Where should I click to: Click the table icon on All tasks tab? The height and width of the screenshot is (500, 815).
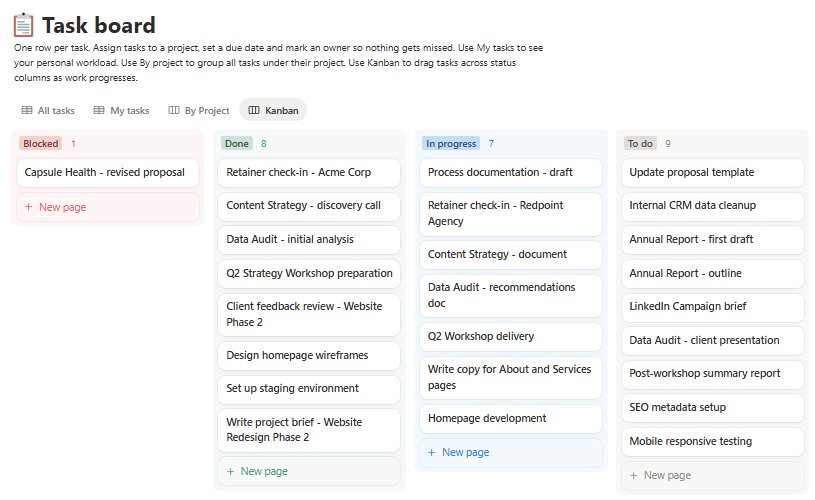pyautogui.click(x=27, y=110)
